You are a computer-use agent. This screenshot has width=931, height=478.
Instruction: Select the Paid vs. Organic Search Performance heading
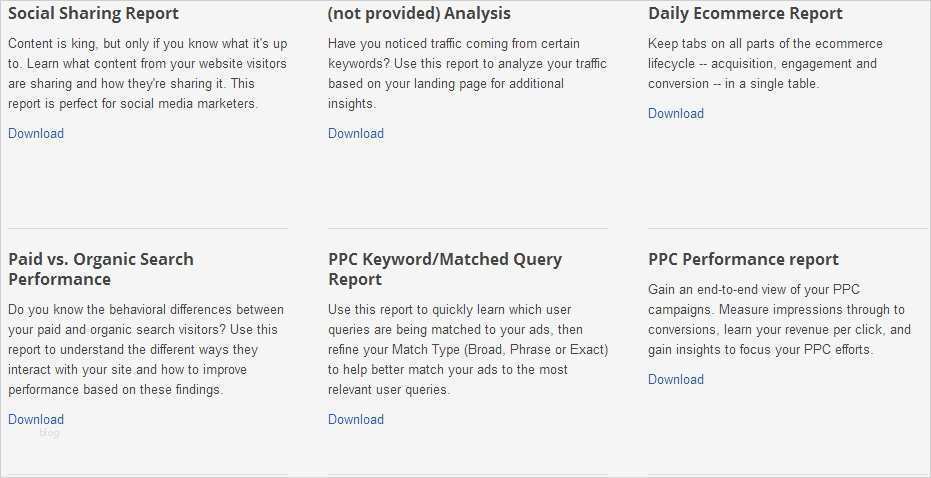pos(101,269)
